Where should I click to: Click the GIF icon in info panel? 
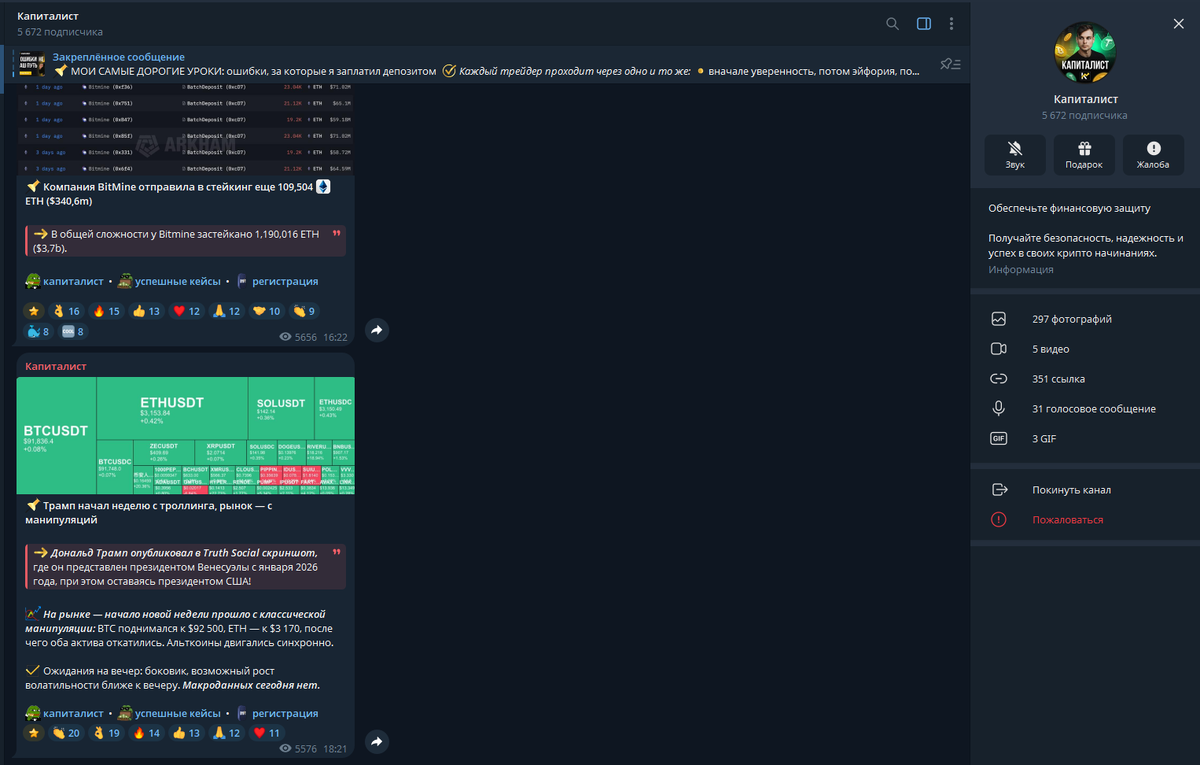tap(998, 439)
